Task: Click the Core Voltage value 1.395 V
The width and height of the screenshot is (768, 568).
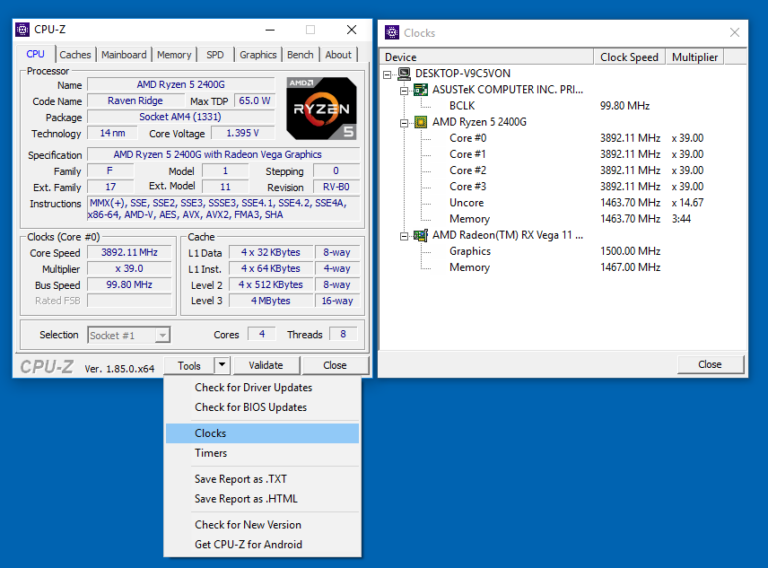Action: (x=242, y=133)
